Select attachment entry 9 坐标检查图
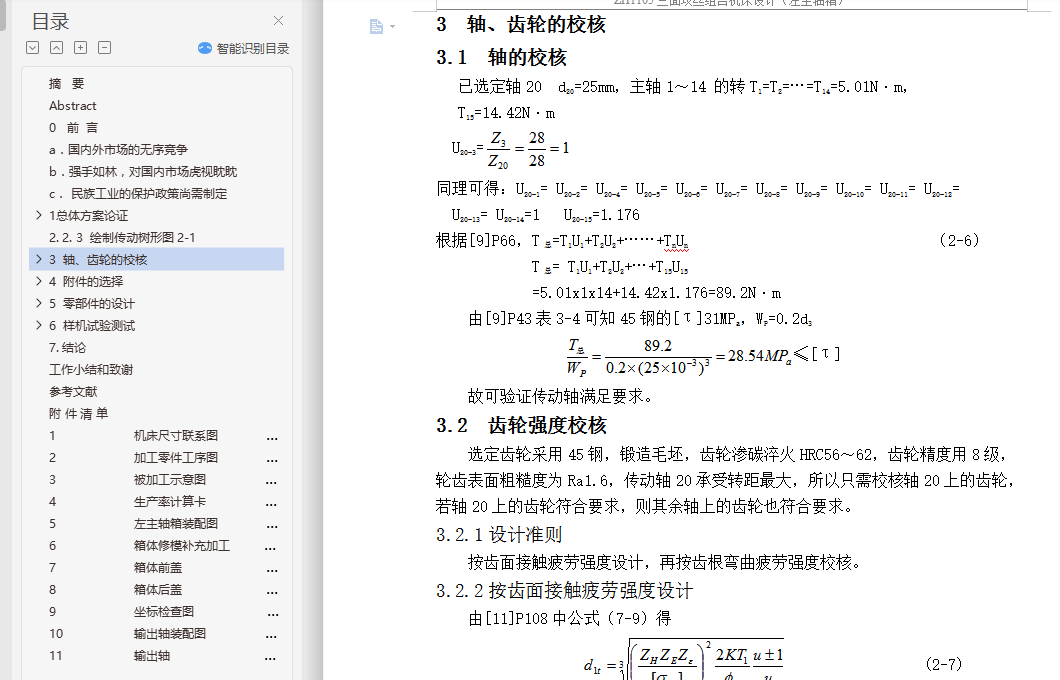Screen dimensions: 1060x680 pos(162,611)
